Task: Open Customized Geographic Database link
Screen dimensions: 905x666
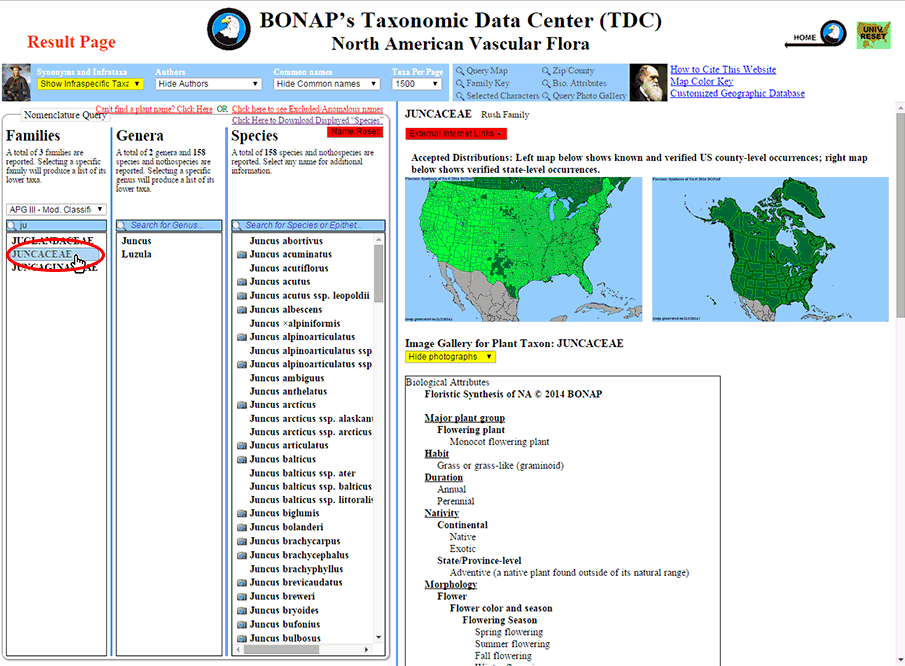Action: pos(737,93)
